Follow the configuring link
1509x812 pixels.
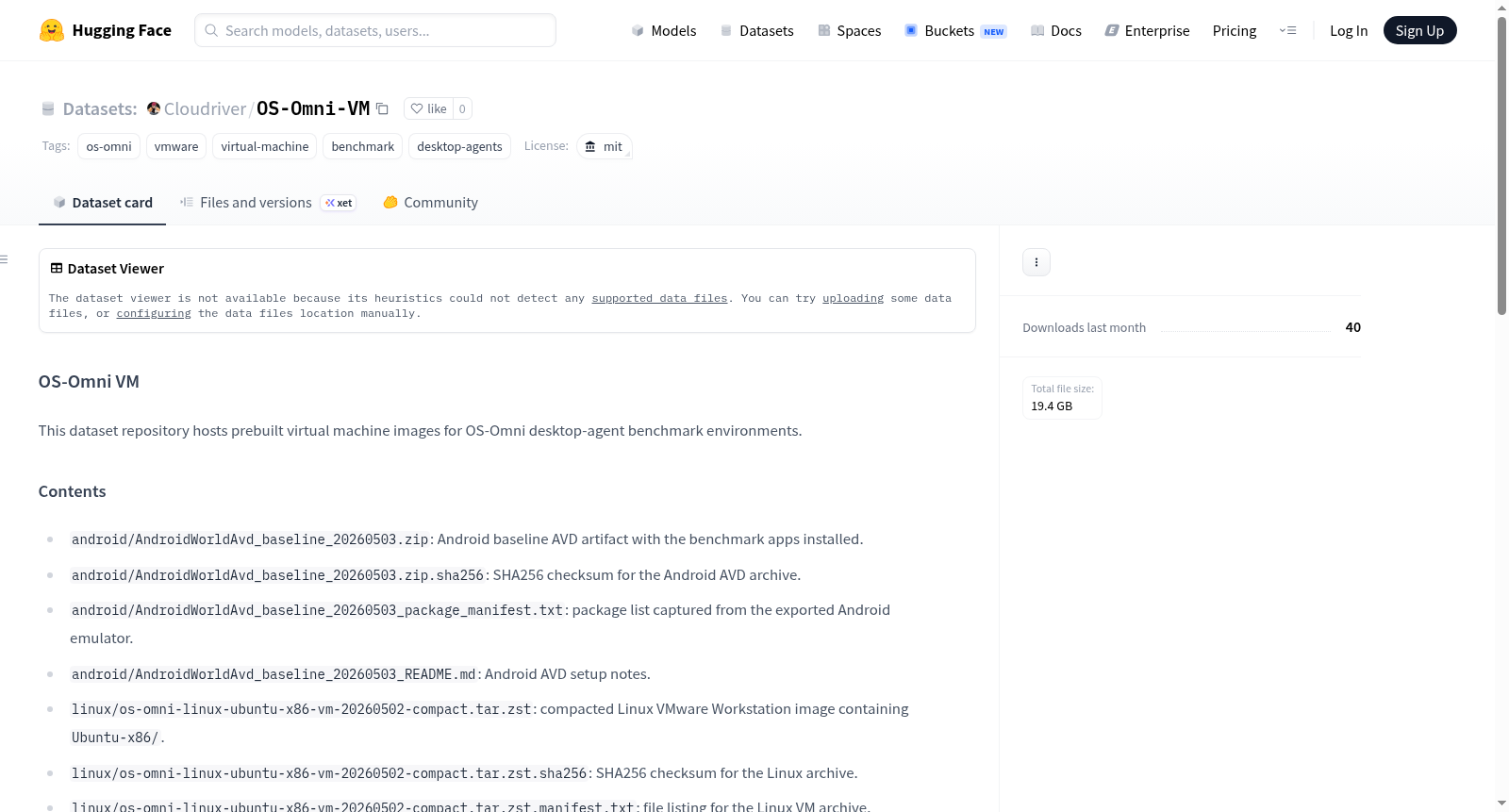(154, 313)
